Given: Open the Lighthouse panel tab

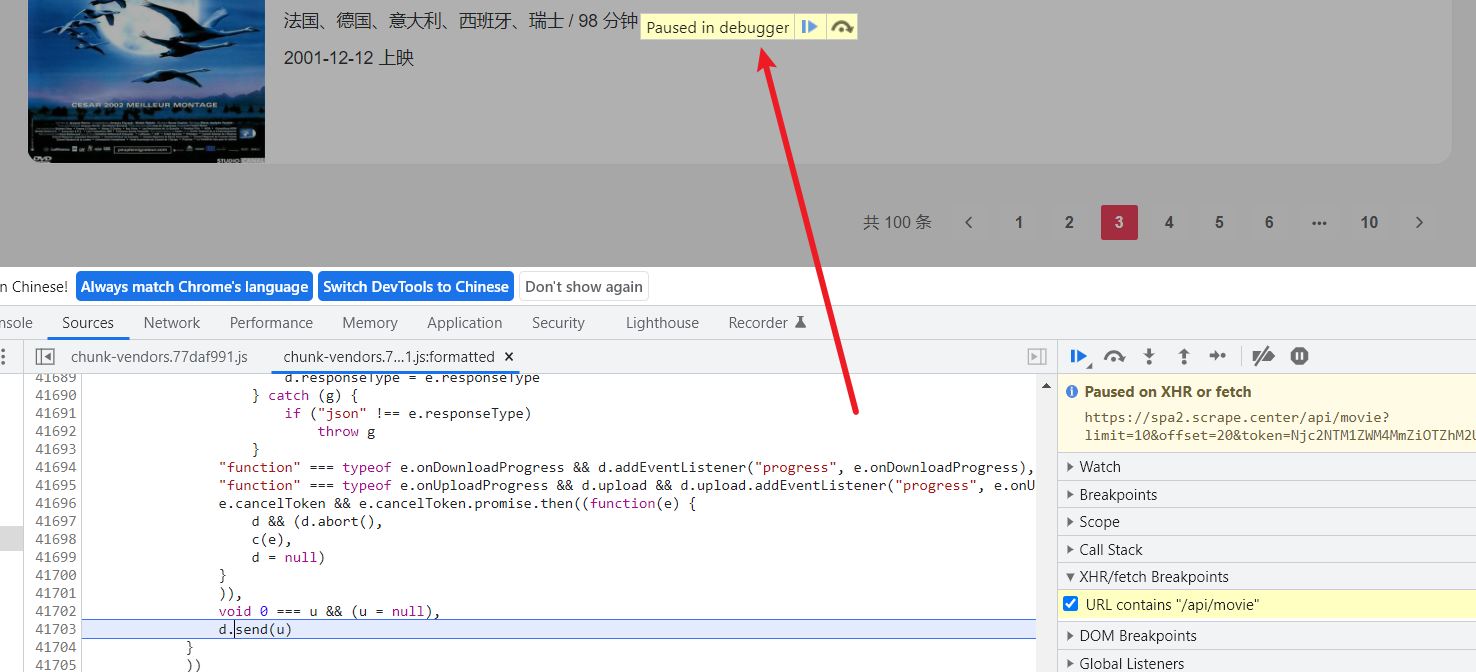Looking at the screenshot, I should 662,323.
